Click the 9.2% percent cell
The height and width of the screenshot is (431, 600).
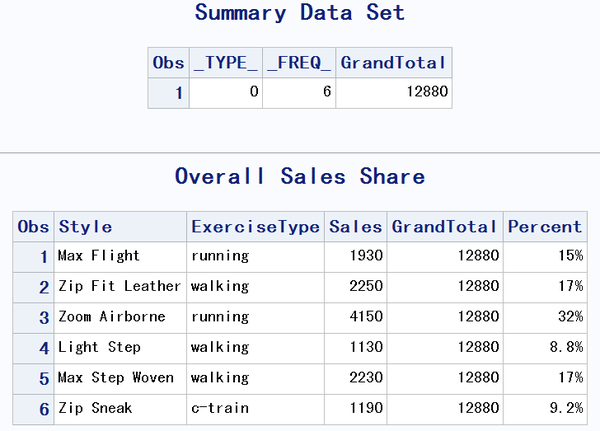564,408
